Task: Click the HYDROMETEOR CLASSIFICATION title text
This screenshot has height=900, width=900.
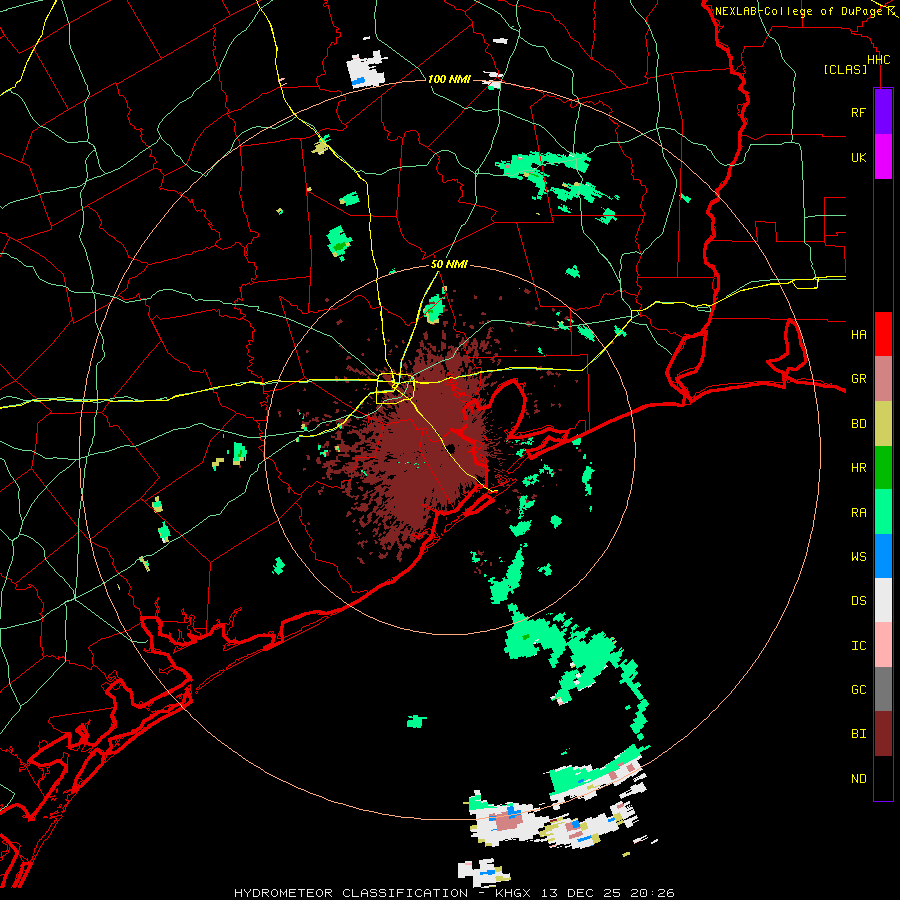Action: 351,893
